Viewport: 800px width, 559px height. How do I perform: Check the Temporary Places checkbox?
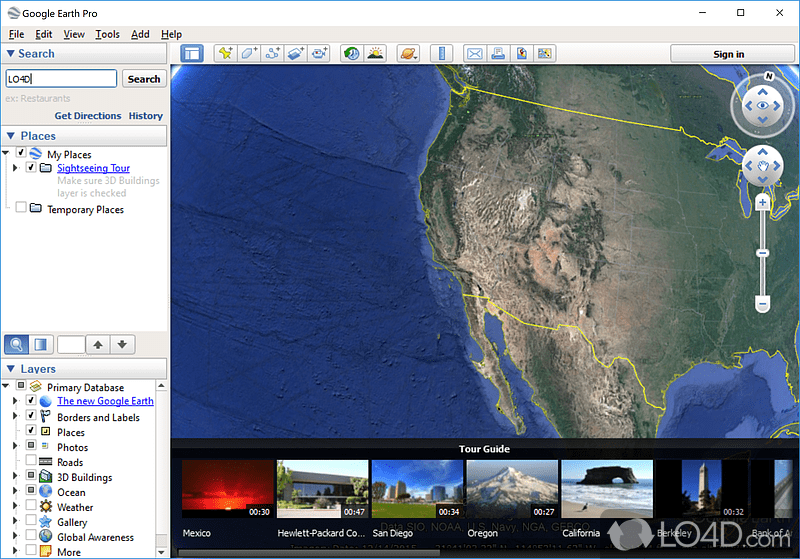pyautogui.click(x=21, y=207)
